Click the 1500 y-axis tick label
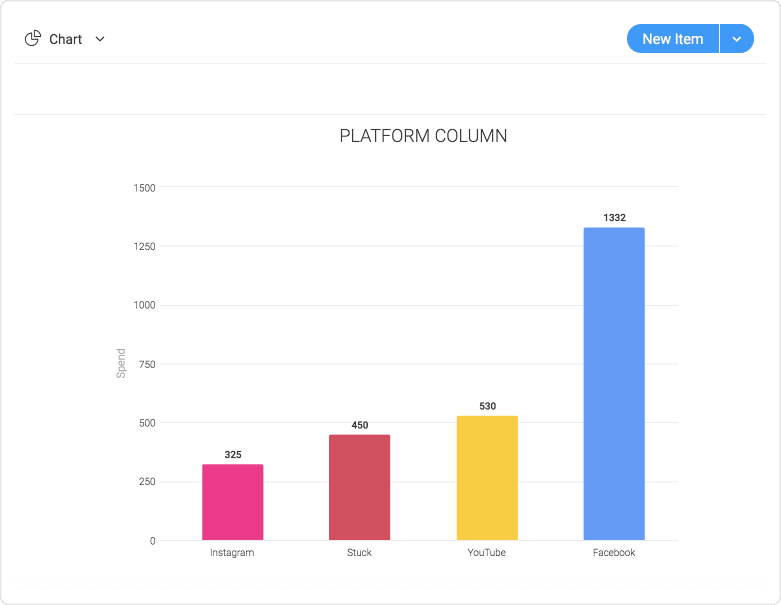Viewport: 781px width, 605px height. click(x=144, y=188)
